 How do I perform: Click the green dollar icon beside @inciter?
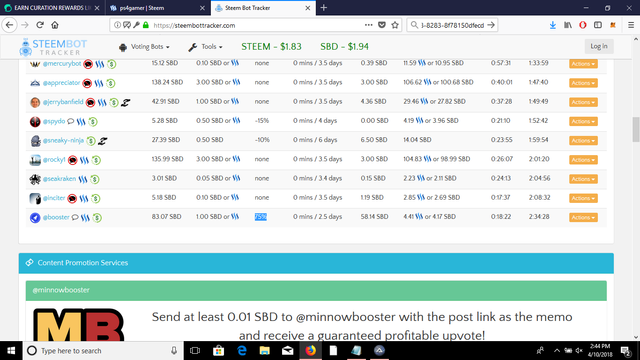pyautogui.click(x=96, y=198)
